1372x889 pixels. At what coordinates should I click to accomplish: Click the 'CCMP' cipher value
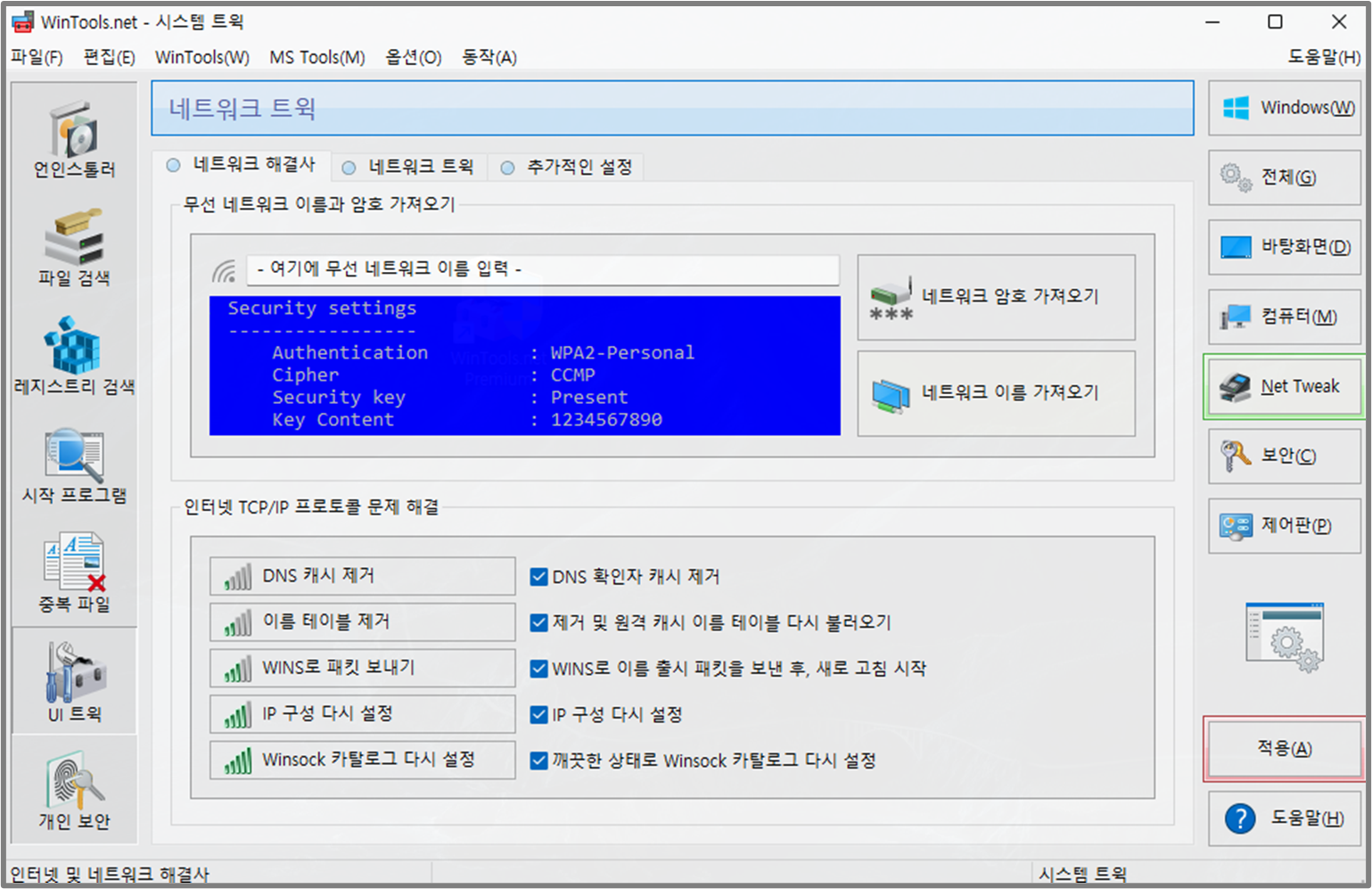pyautogui.click(x=572, y=375)
